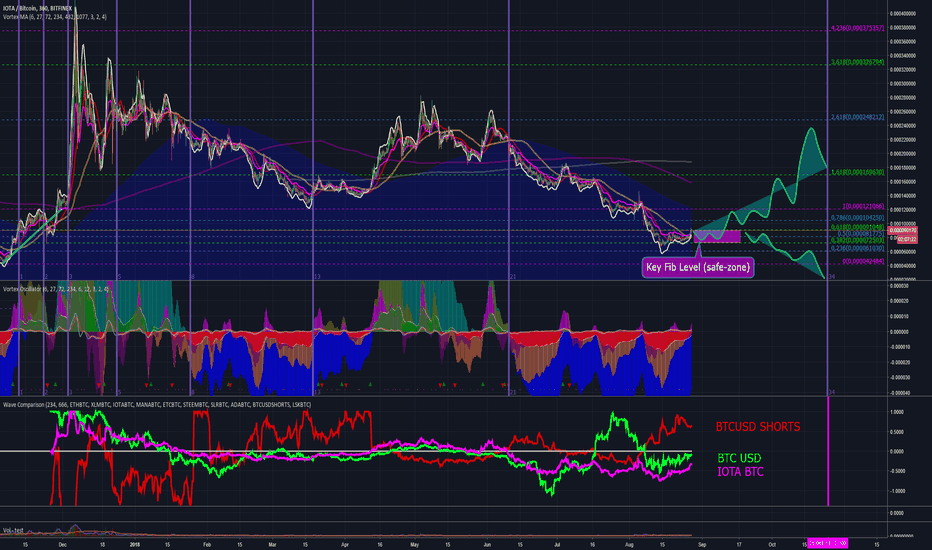The width and height of the screenshot is (932, 550).
Task: Select the magenta safe-zone rectangle drawing
Action: pyautogui.click(x=717, y=237)
